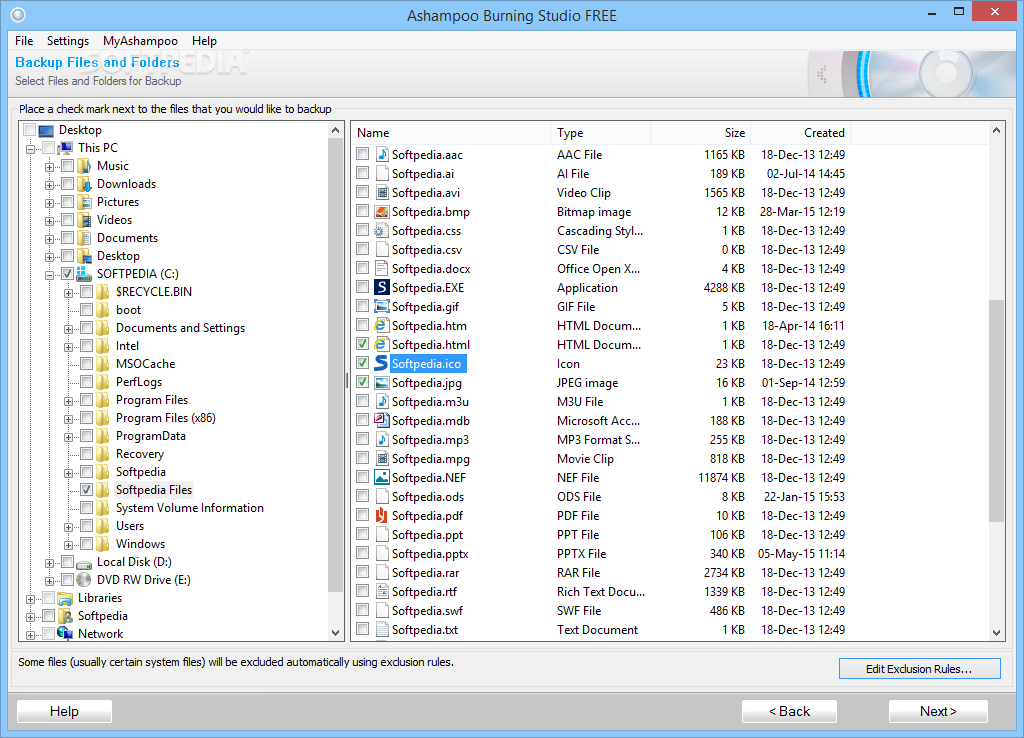
Task: Open the Help menu in menu bar
Action: 204,40
